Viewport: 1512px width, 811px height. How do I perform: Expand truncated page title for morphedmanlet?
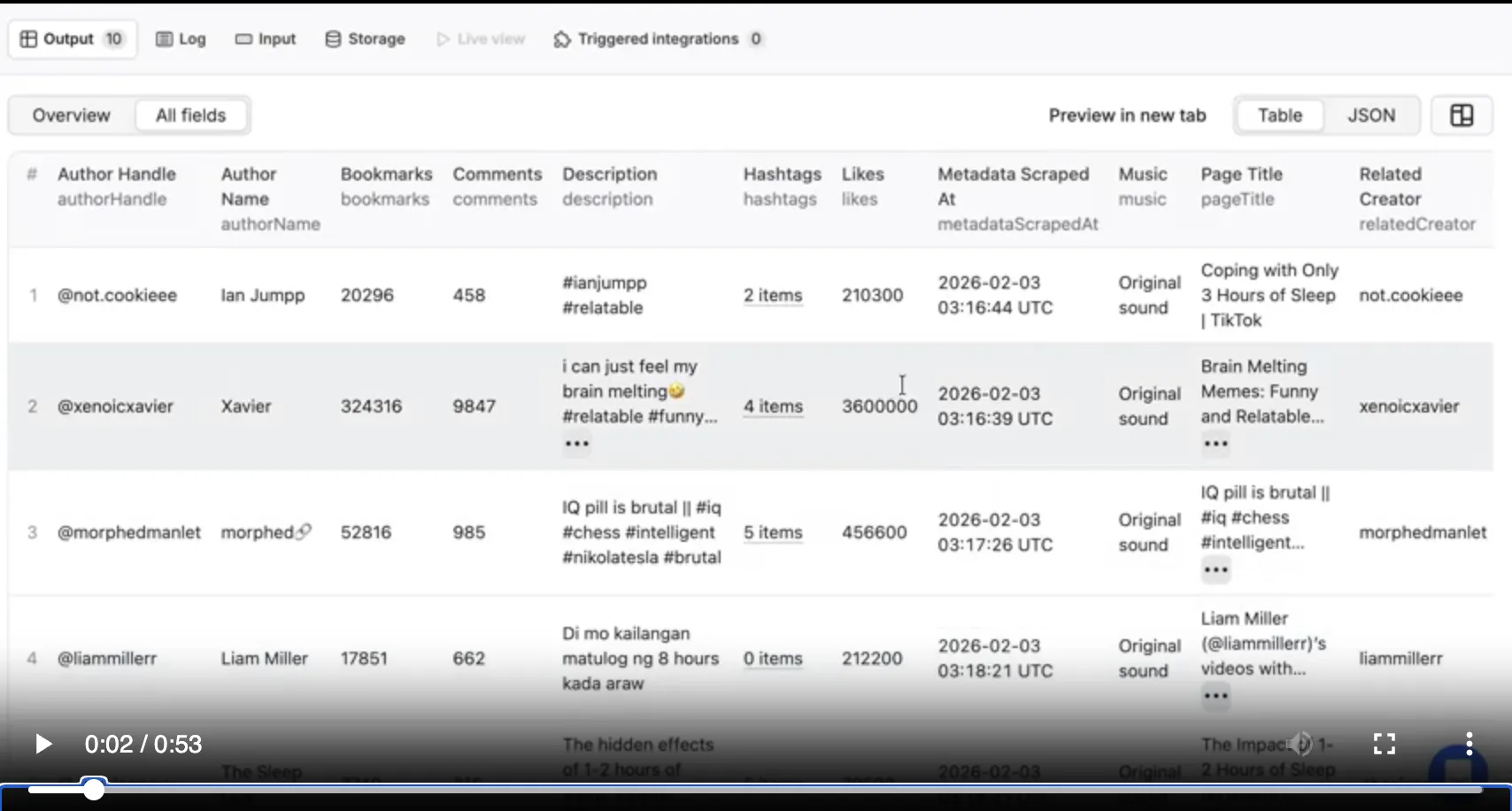pos(1215,570)
